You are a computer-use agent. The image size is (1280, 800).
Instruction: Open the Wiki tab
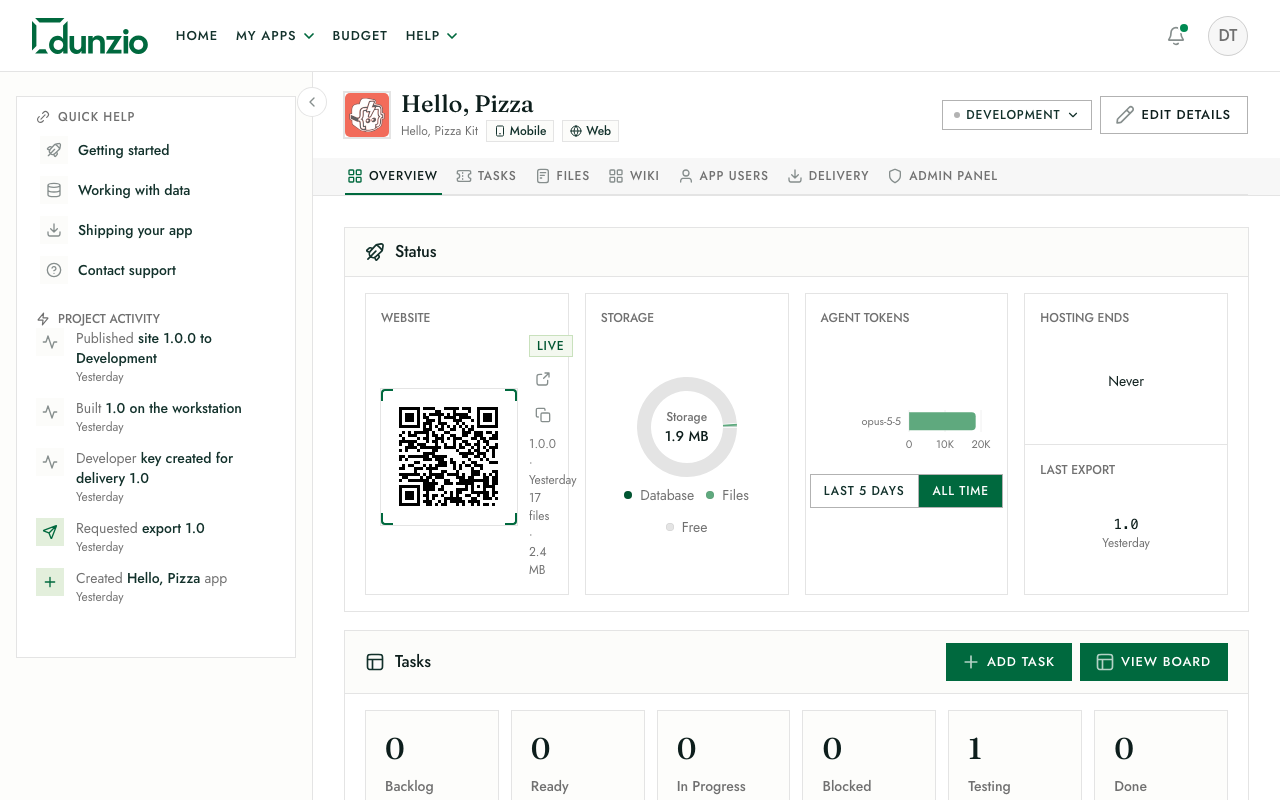[634, 176]
